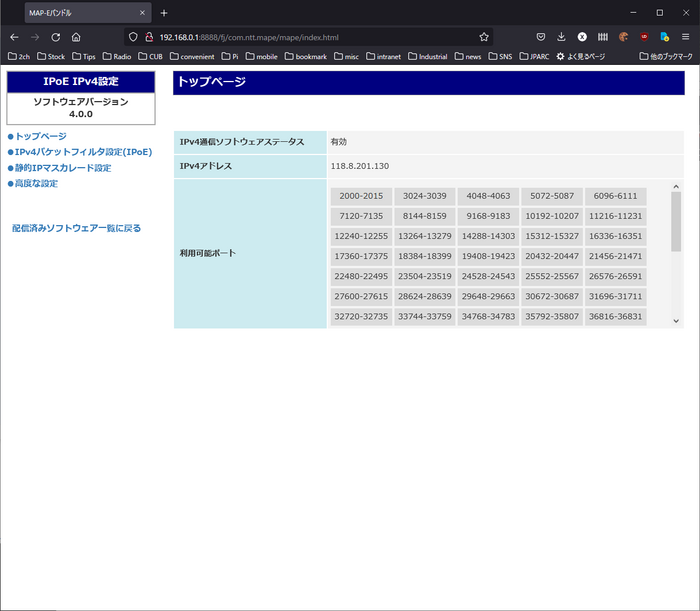The image size is (700, 611).
Task: Click port range 10192-10207
Action: (x=552, y=216)
